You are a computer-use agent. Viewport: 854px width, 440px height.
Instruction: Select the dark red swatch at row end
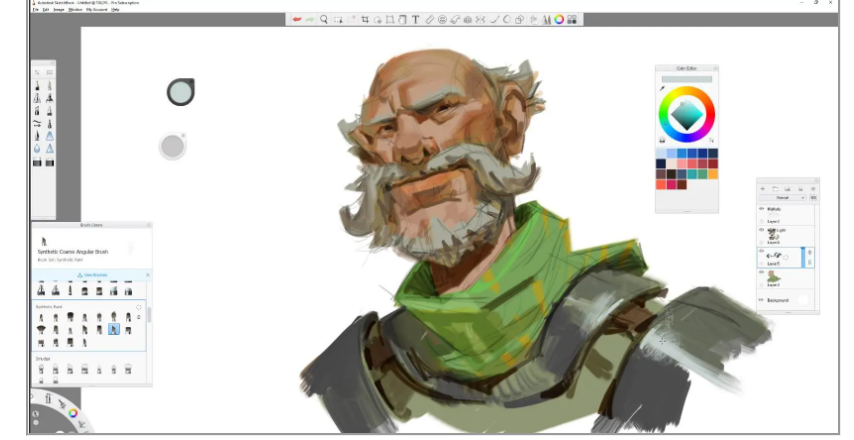(713, 164)
